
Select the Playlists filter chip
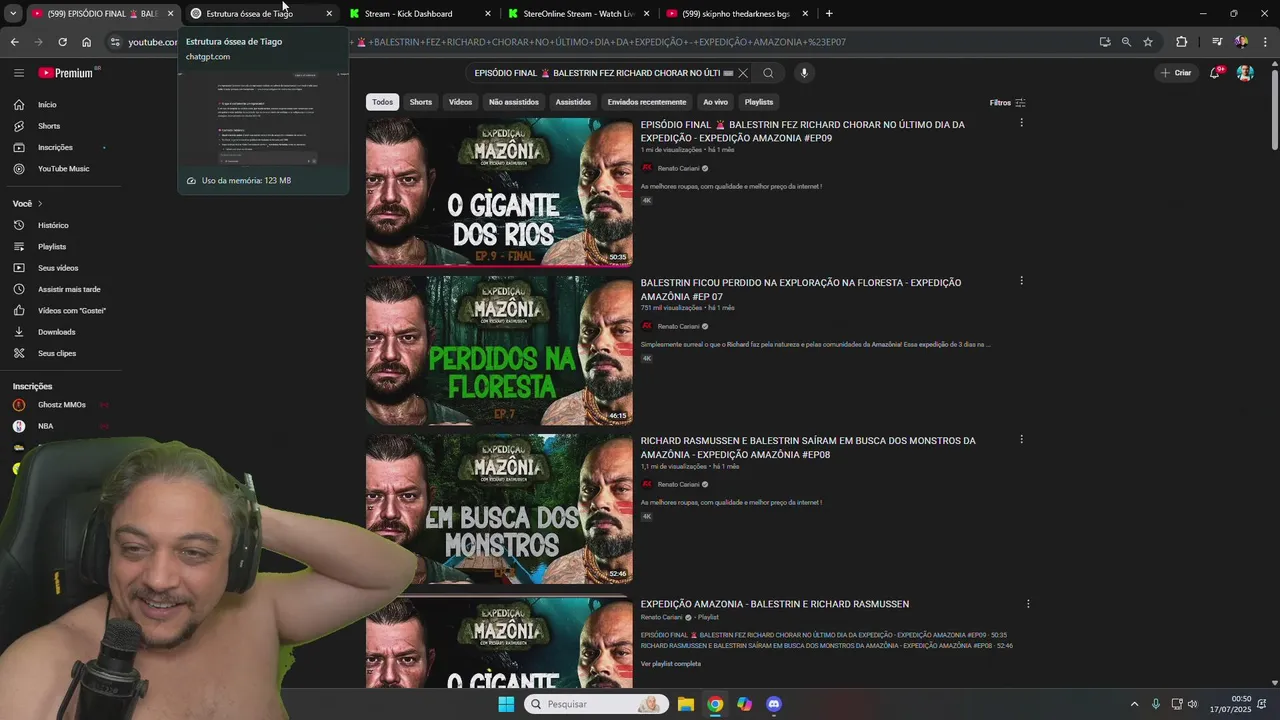tap(759, 102)
